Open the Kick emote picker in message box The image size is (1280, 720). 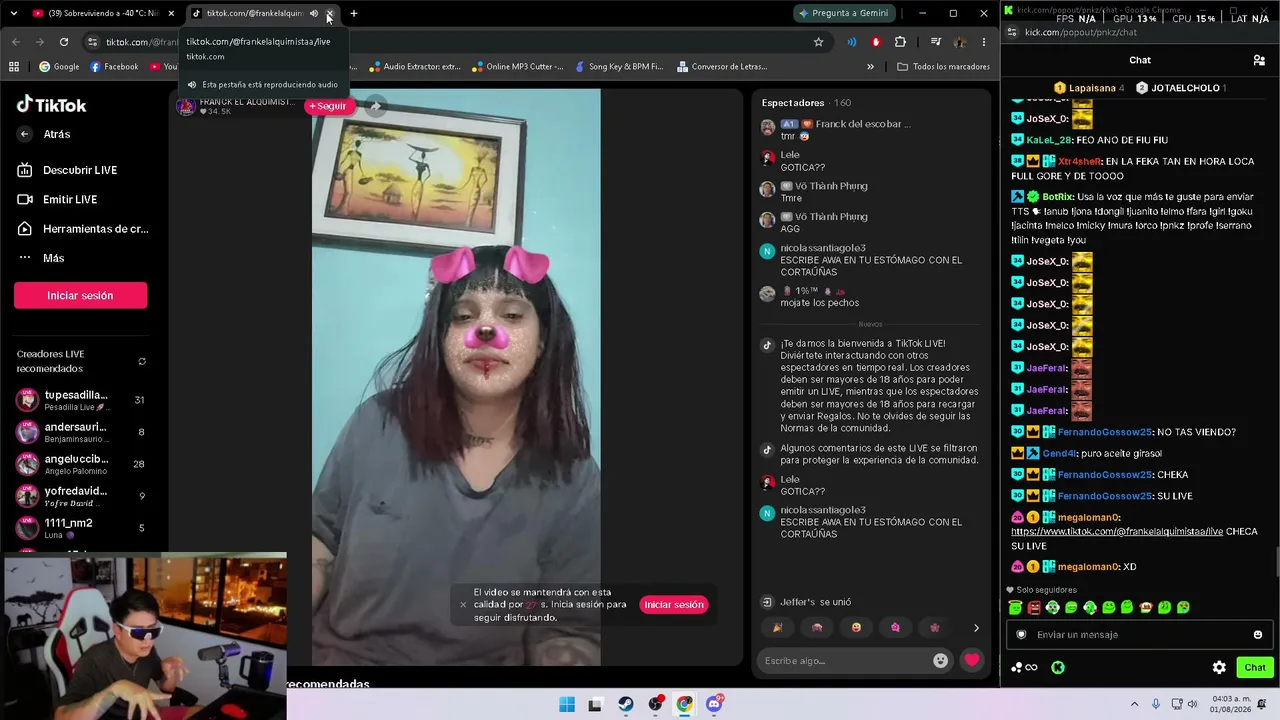[x=1258, y=634]
